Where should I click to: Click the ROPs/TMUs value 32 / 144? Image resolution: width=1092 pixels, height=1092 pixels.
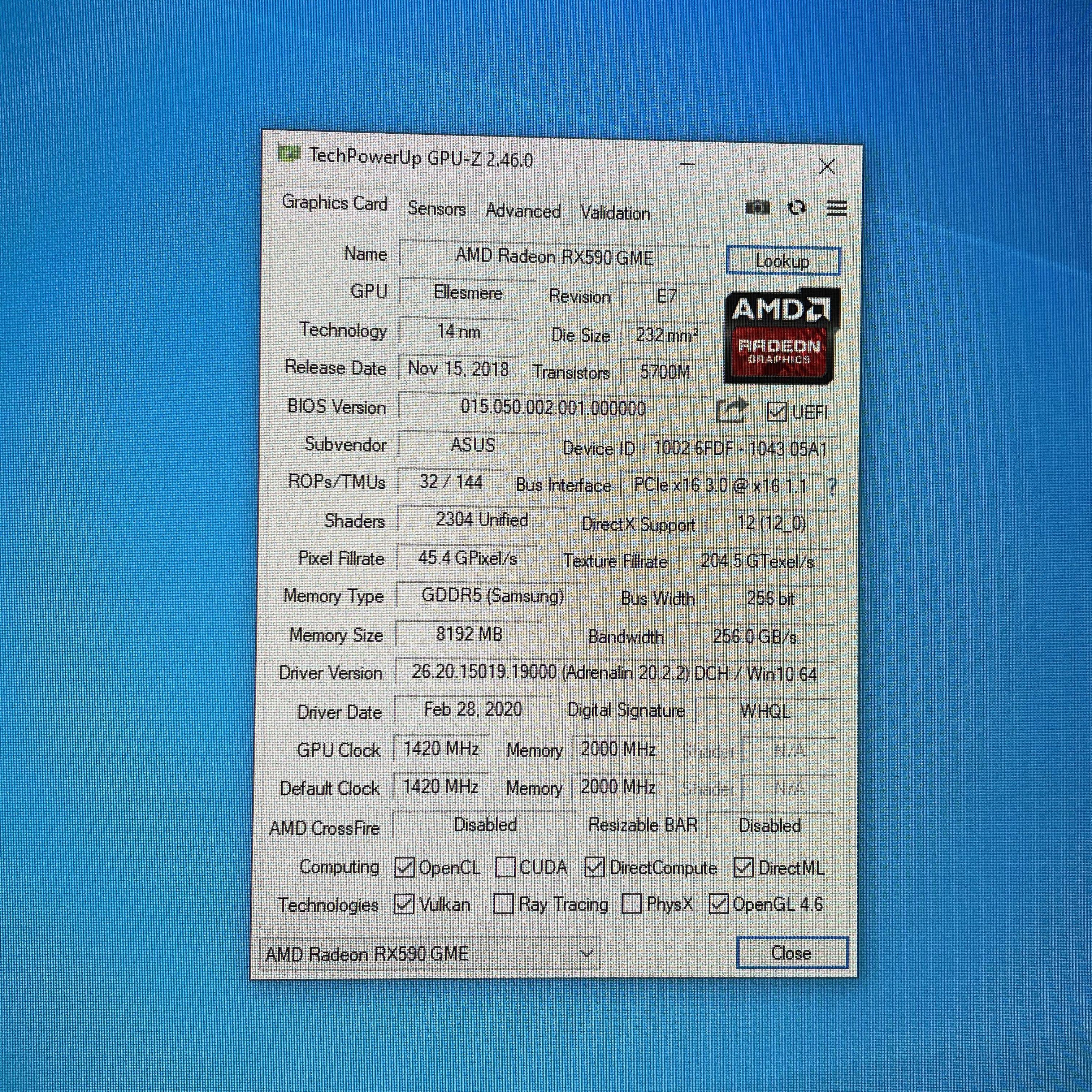(x=450, y=482)
